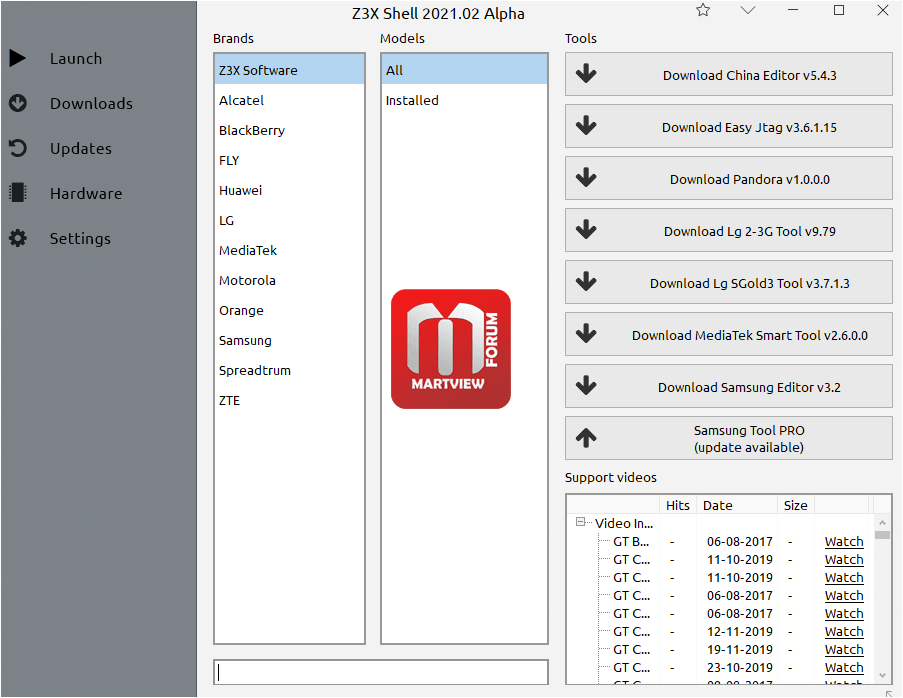This screenshot has width=903, height=698.
Task: Select Huawei brand
Action: [x=289, y=190]
